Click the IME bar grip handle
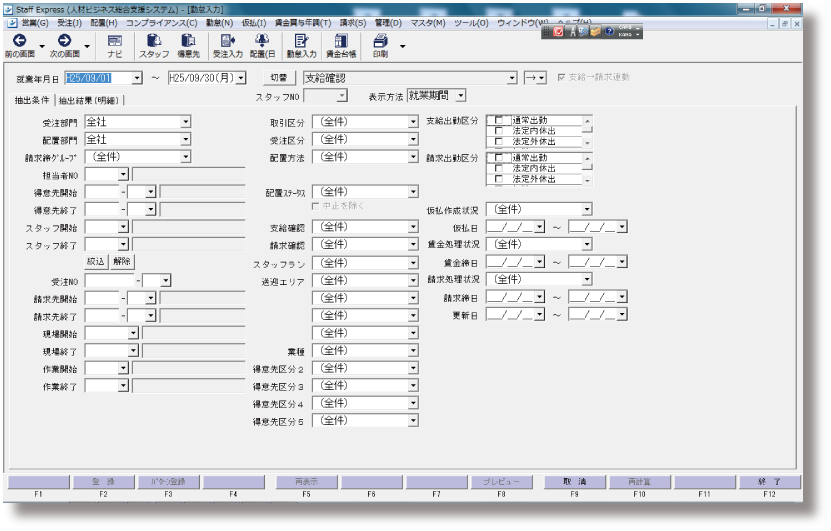The width and height of the screenshot is (831, 531). 546,32
